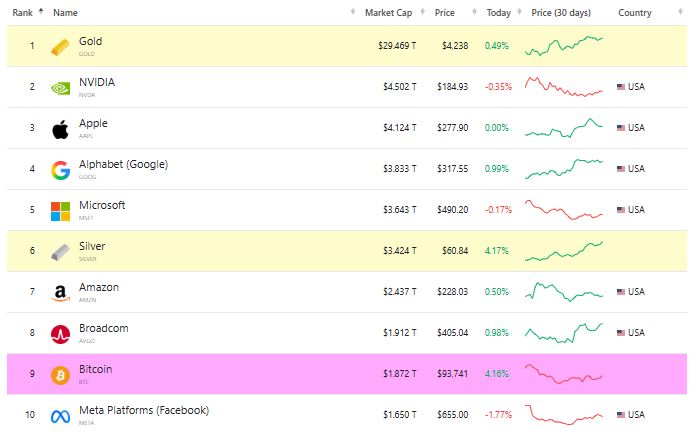
Task: Sort by Today percentage change
Action: 497,13
